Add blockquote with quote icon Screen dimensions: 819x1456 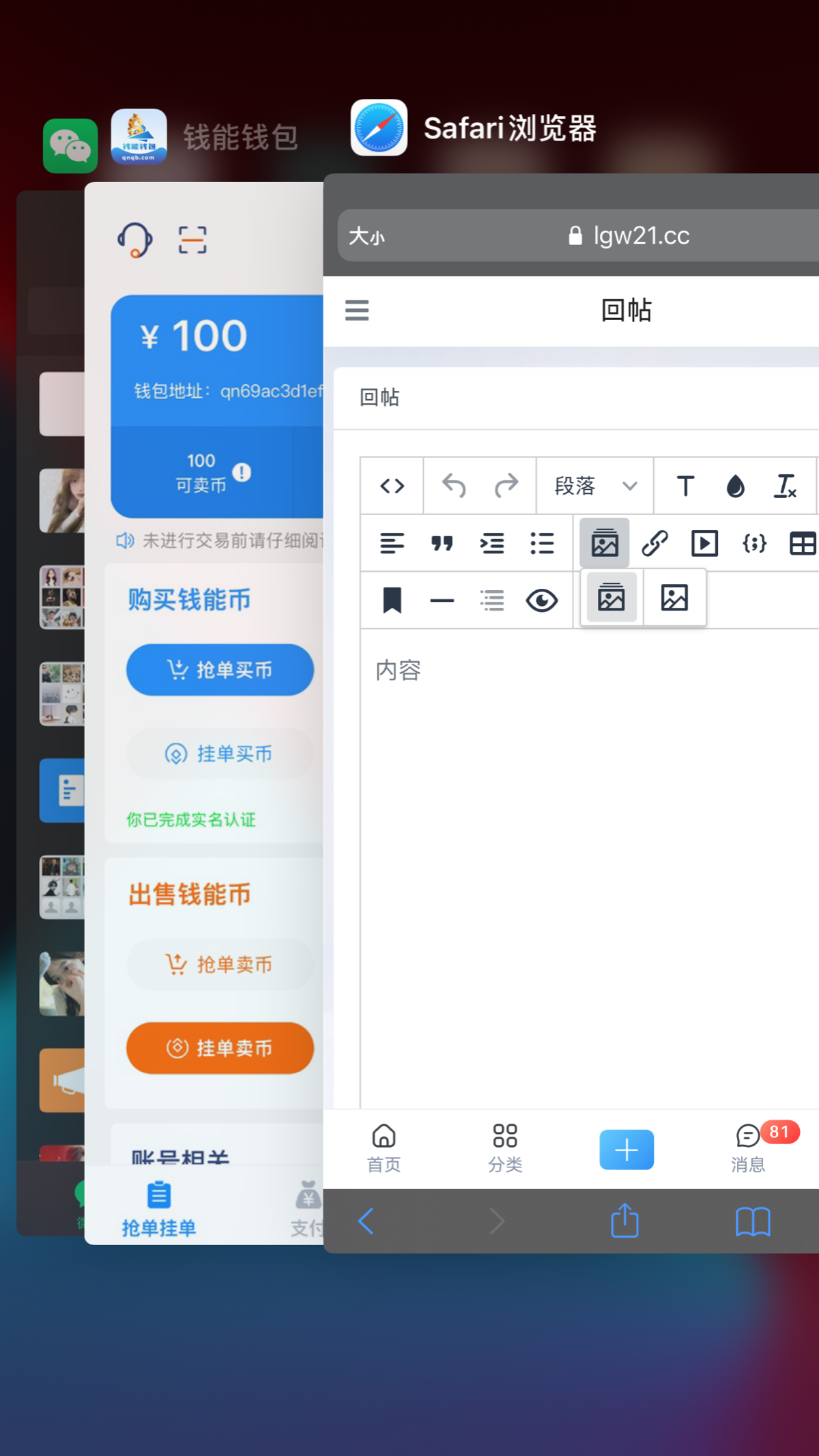tap(442, 544)
